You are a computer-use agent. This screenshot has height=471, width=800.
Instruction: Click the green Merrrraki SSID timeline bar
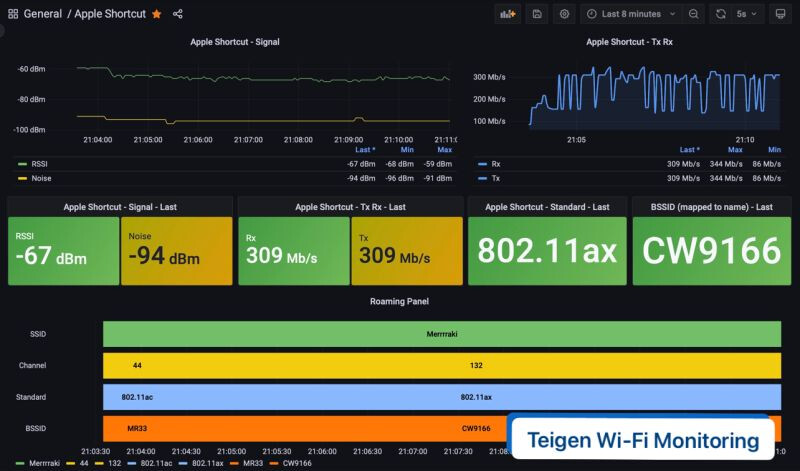(x=442, y=334)
